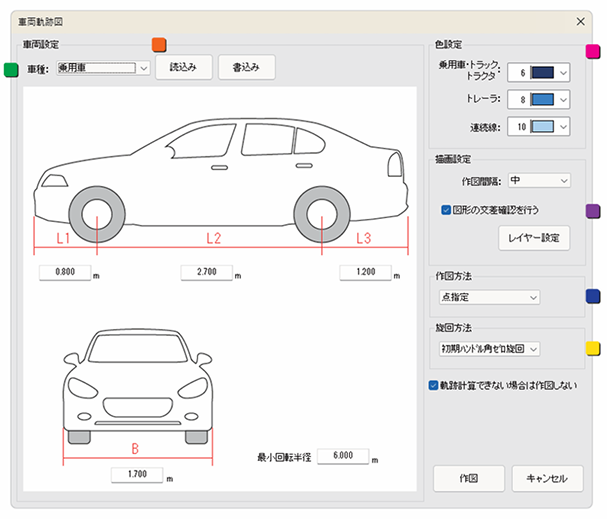Click the L2 wheelbase field showing 2.700
The height and width of the screenshot is (524, 612).
pyautogui.click(x=205, y=272)
